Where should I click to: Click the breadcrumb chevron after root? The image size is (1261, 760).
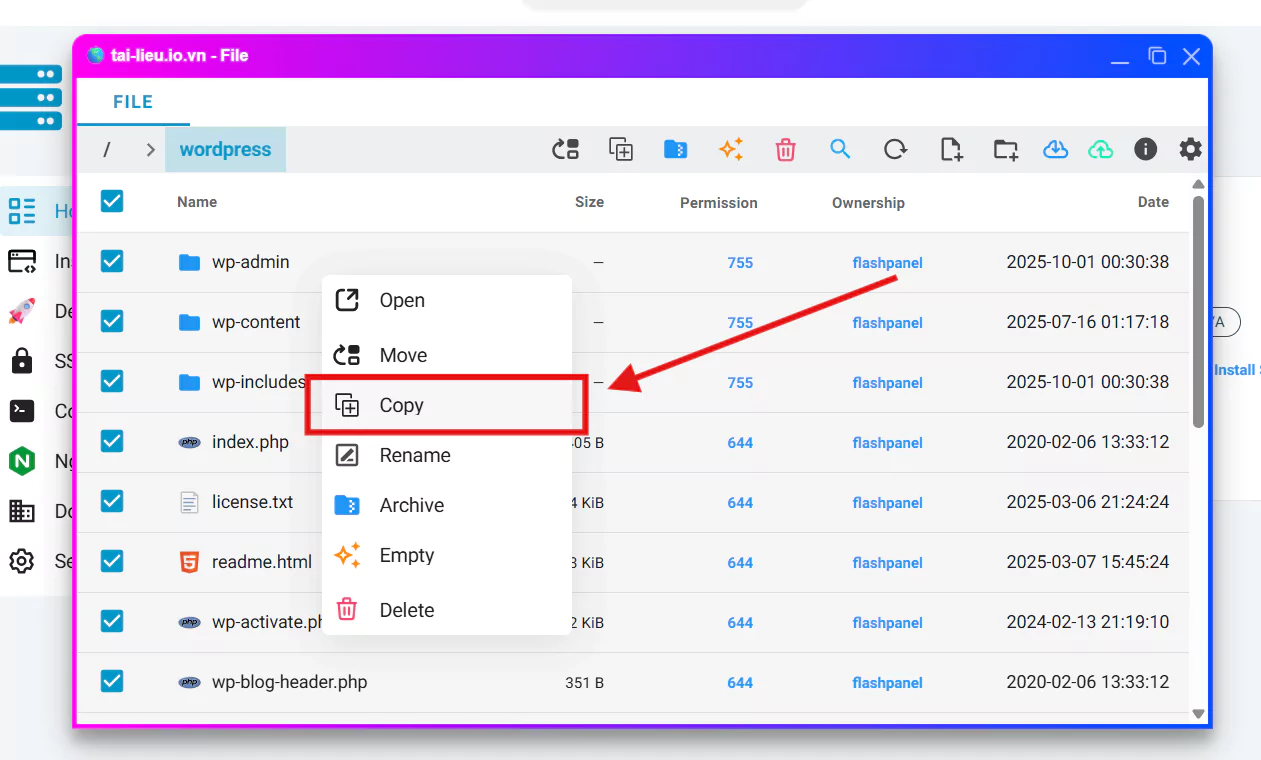point(150,150)
